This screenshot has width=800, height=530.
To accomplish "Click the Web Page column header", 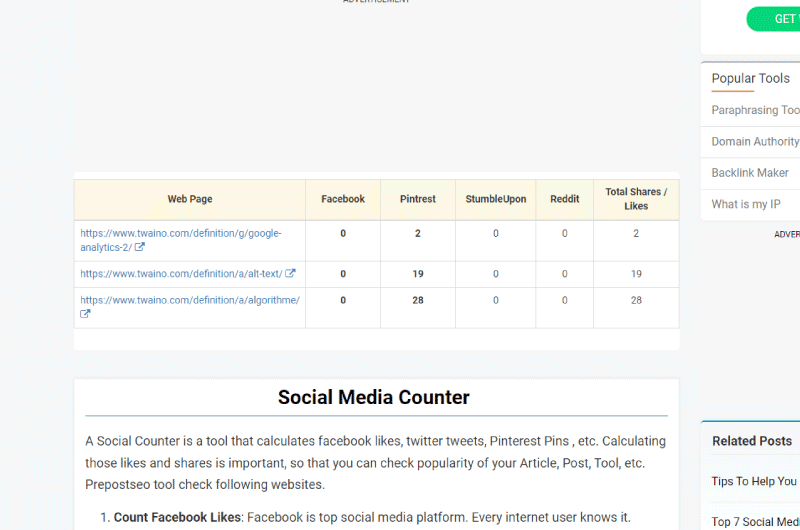I will (190, 199).
